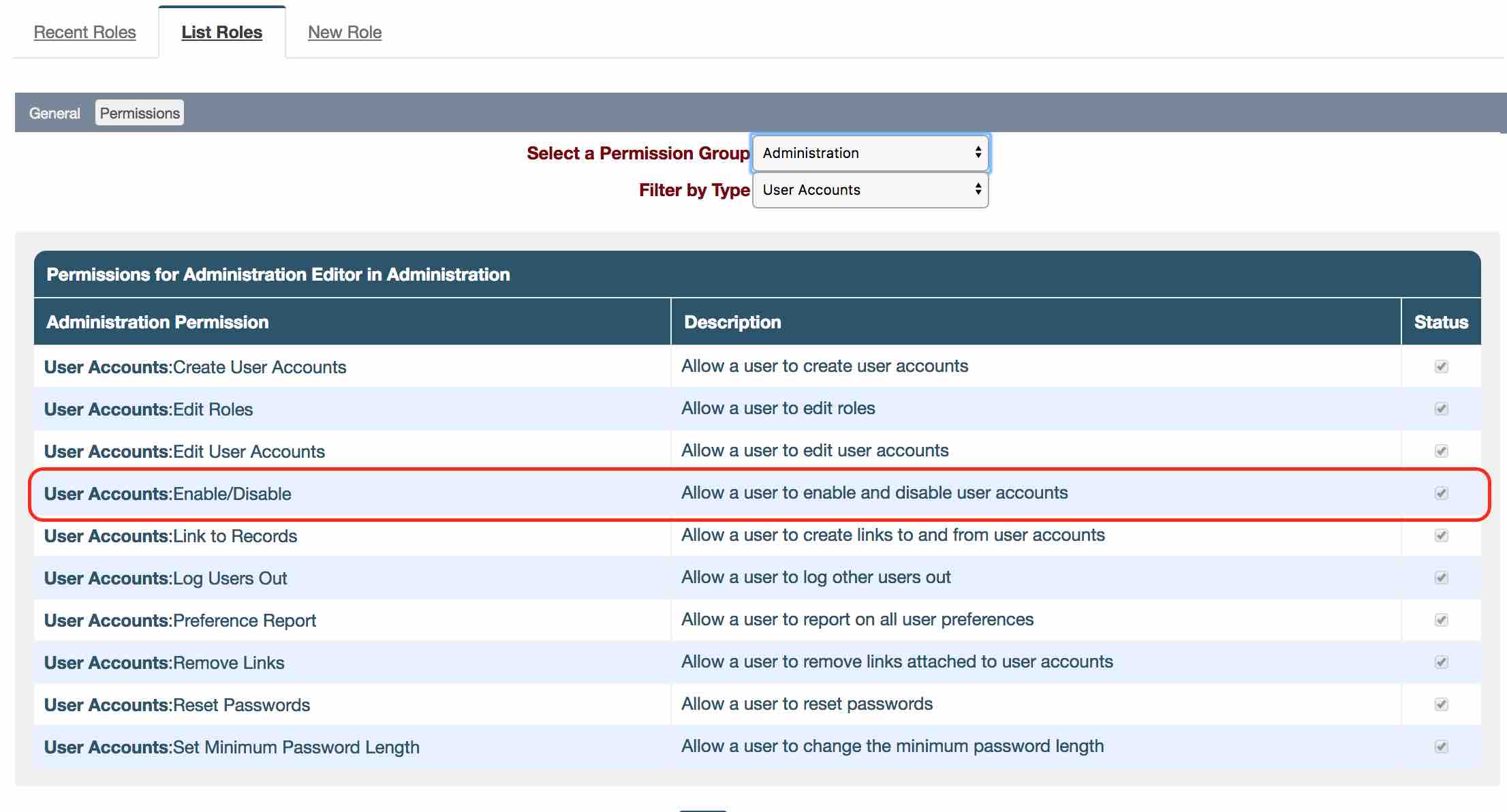This screenshot has height=812, width=1507.
Task: Toggle the Remove Links status checkbox
Action: pos(1441,662)
